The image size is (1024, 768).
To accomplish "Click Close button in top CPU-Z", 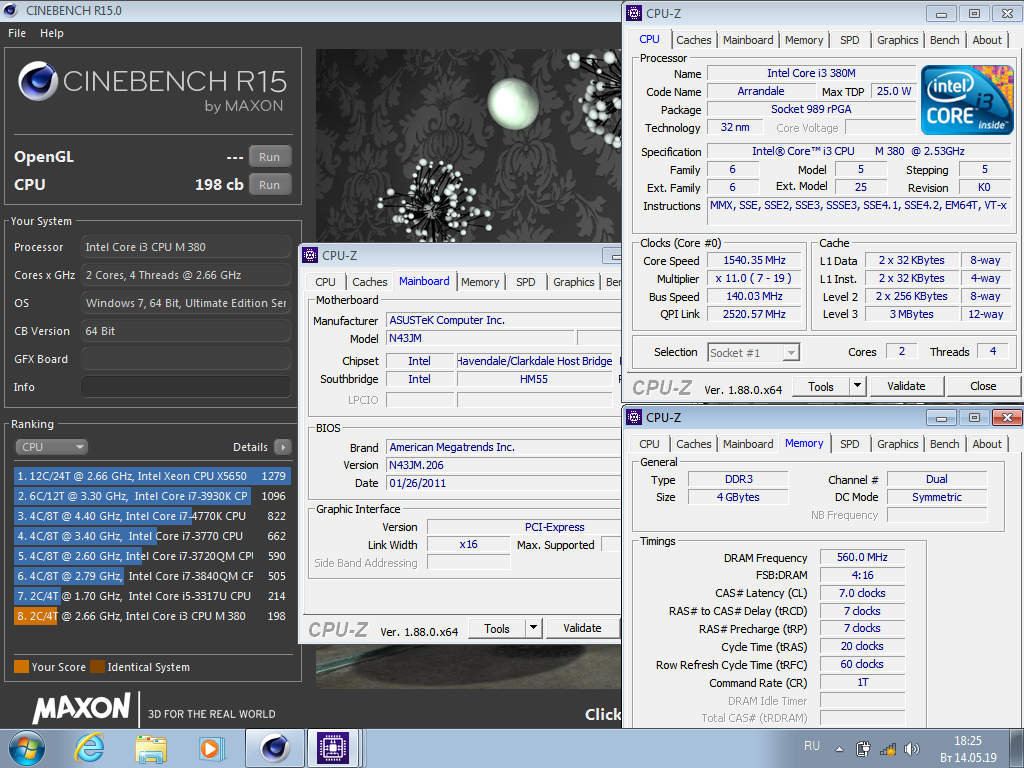I will (x=983, y=387).
